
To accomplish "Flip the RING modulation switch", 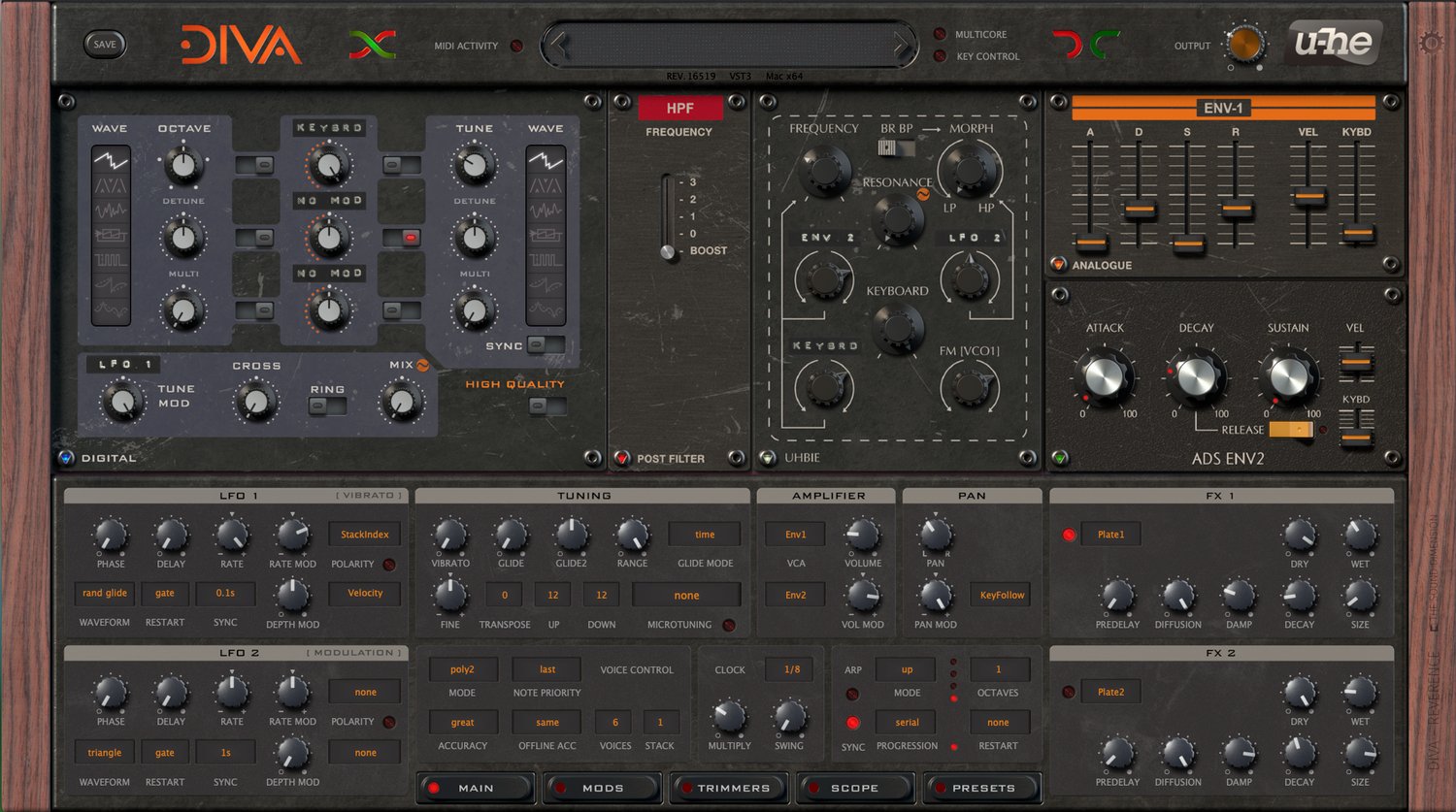I will 327,406.
